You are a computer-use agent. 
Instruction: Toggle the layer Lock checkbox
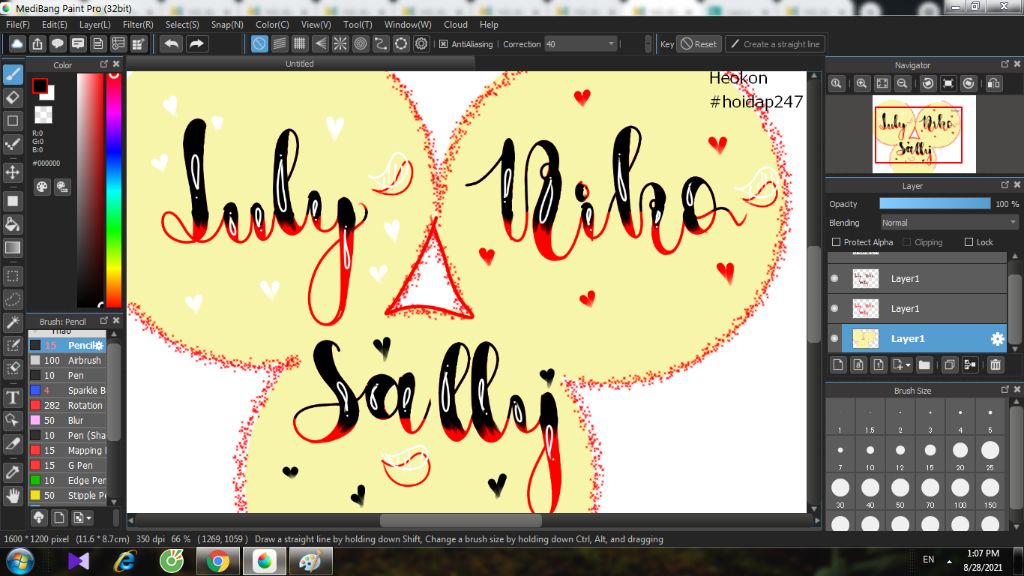(x=968, y=242)
